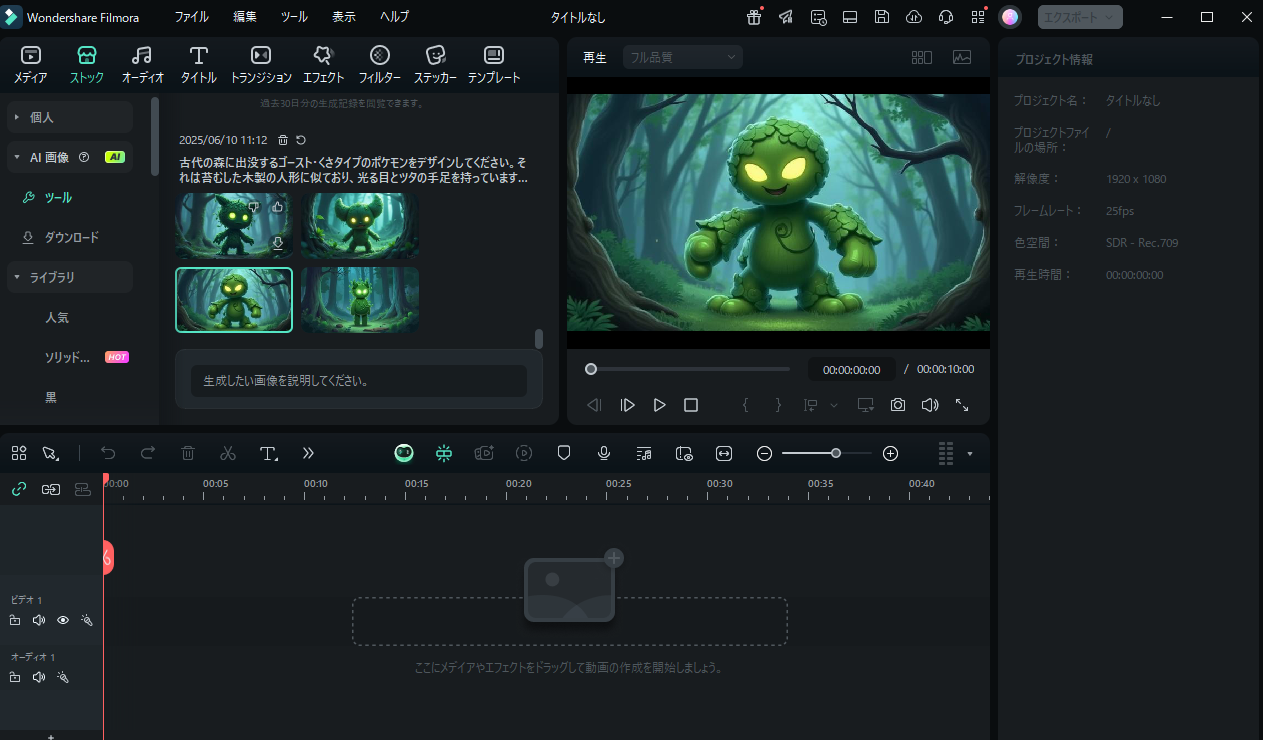Stop the preview playback
The image size is (1263, 740).
pyautogui.click(x=691, y=405)
